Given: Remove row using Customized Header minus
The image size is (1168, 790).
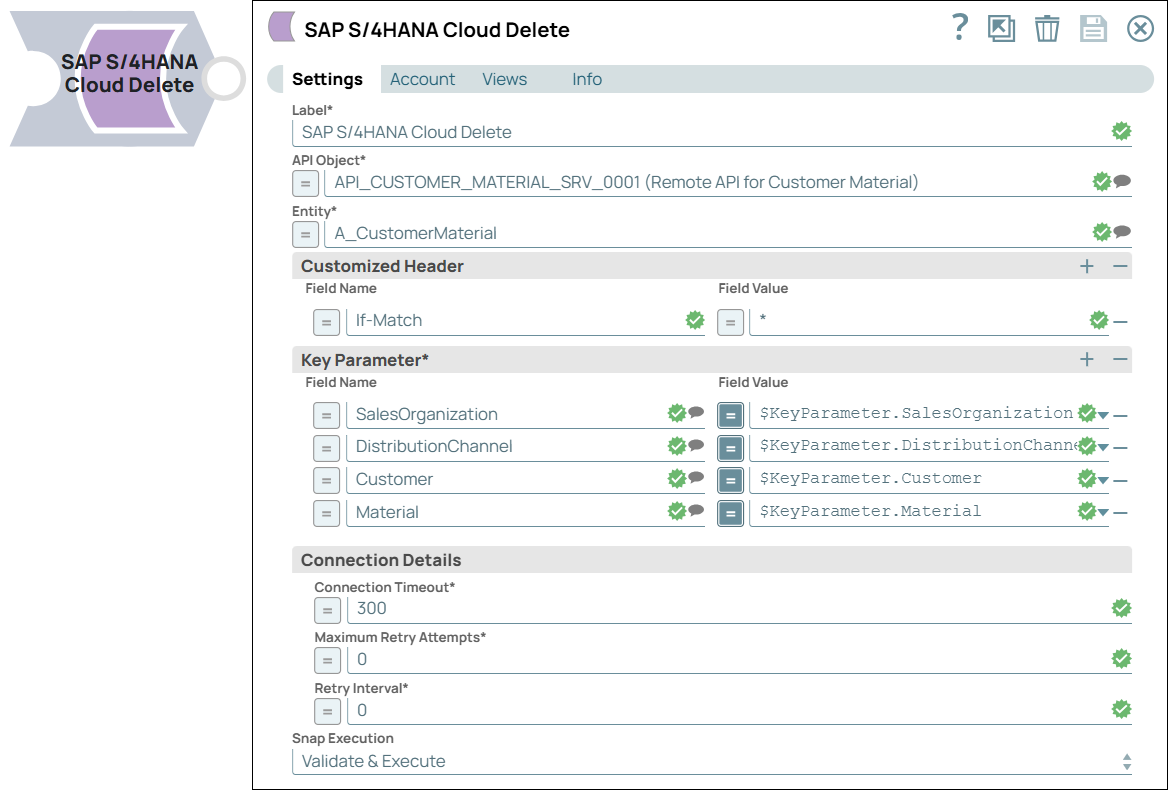Looking at the screenshot, I should 1120,266.
